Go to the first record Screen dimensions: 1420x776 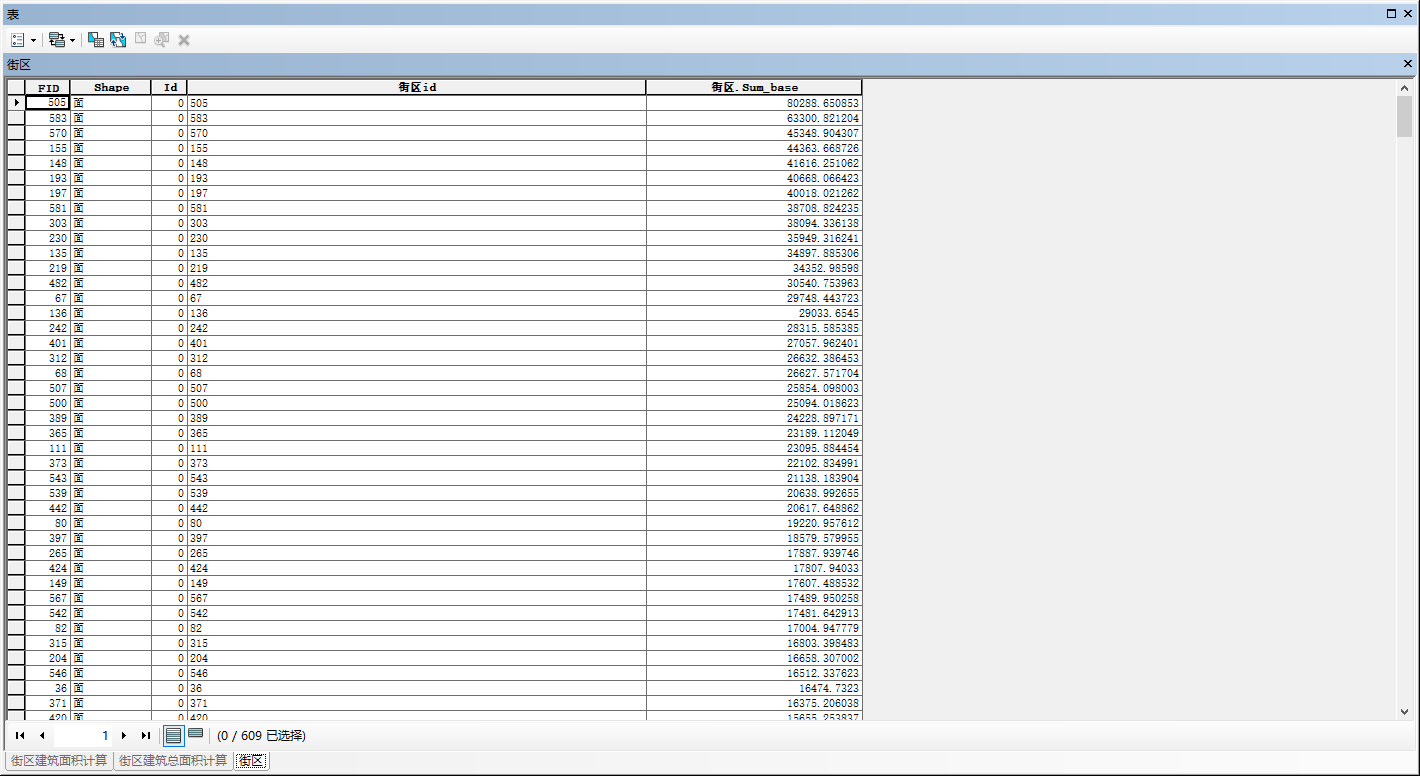point(20,736)
